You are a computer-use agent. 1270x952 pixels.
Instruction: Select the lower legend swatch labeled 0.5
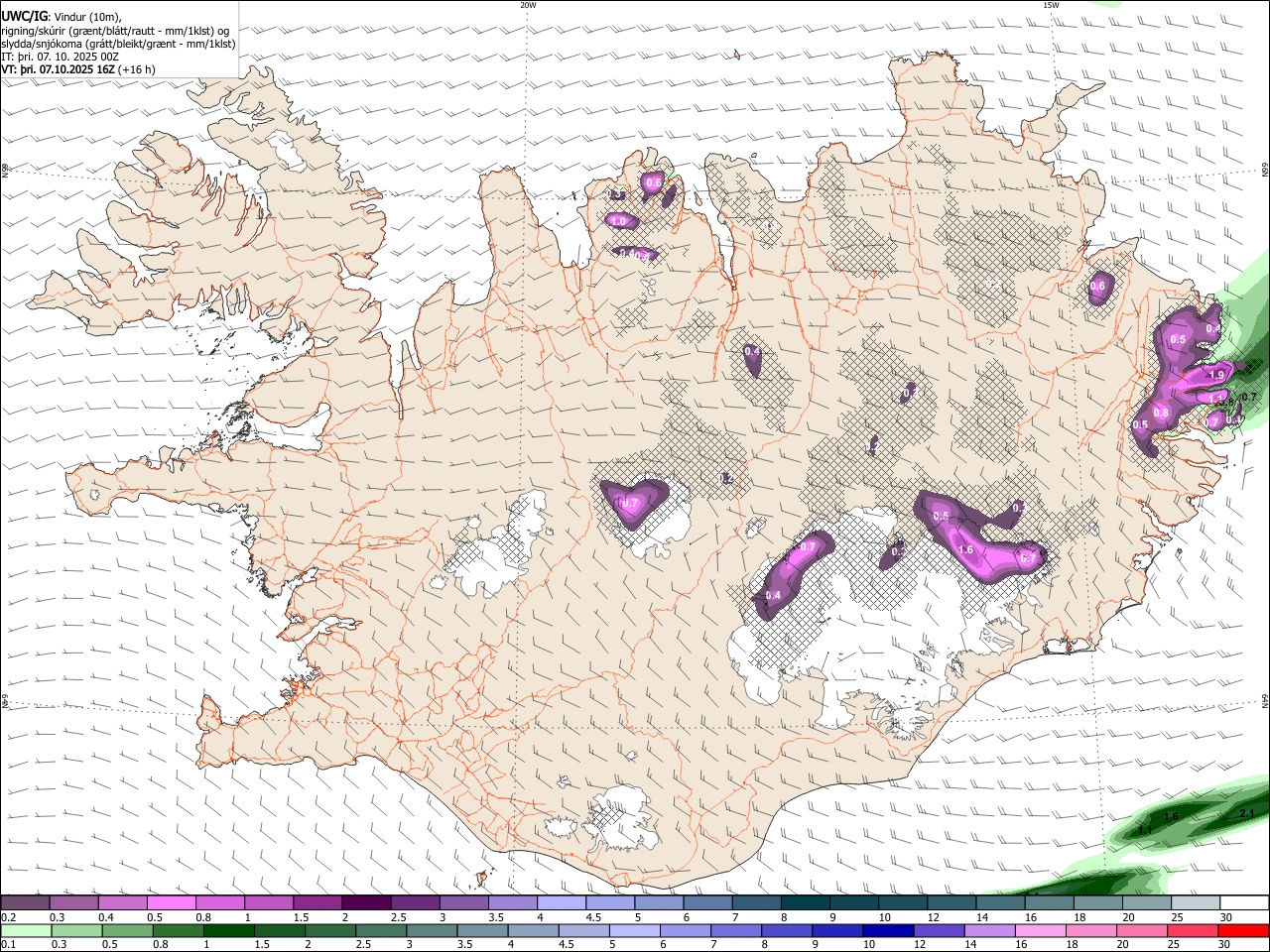(x=127, y=931)
